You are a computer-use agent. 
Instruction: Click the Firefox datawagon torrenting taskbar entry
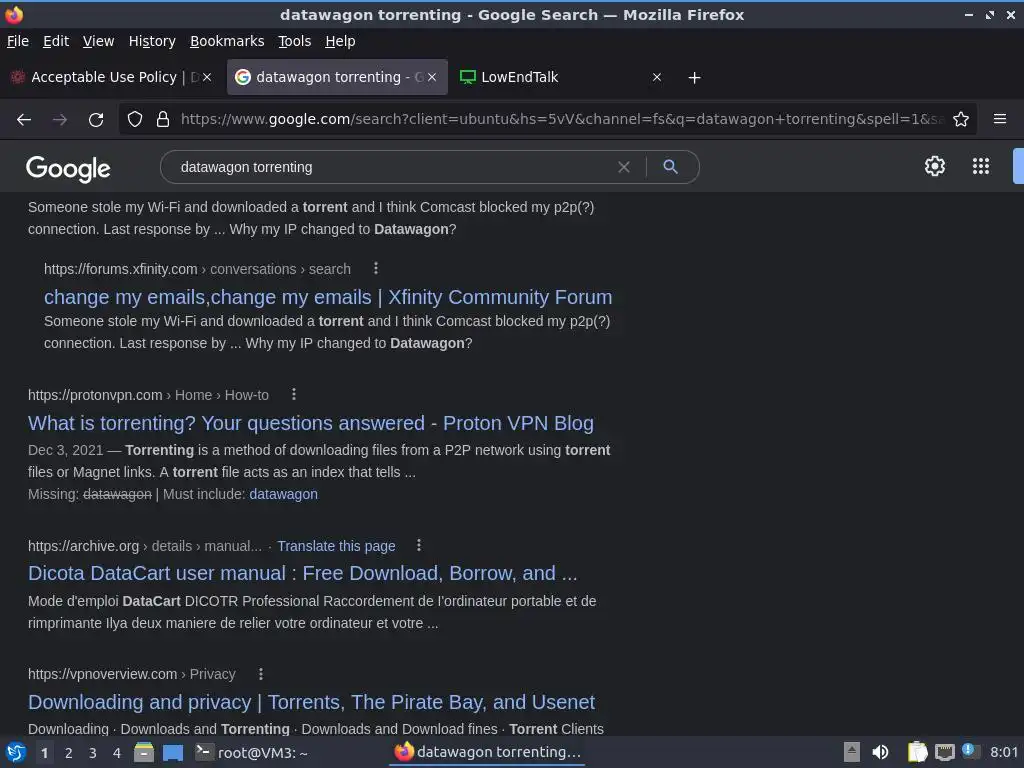(488, 752)
